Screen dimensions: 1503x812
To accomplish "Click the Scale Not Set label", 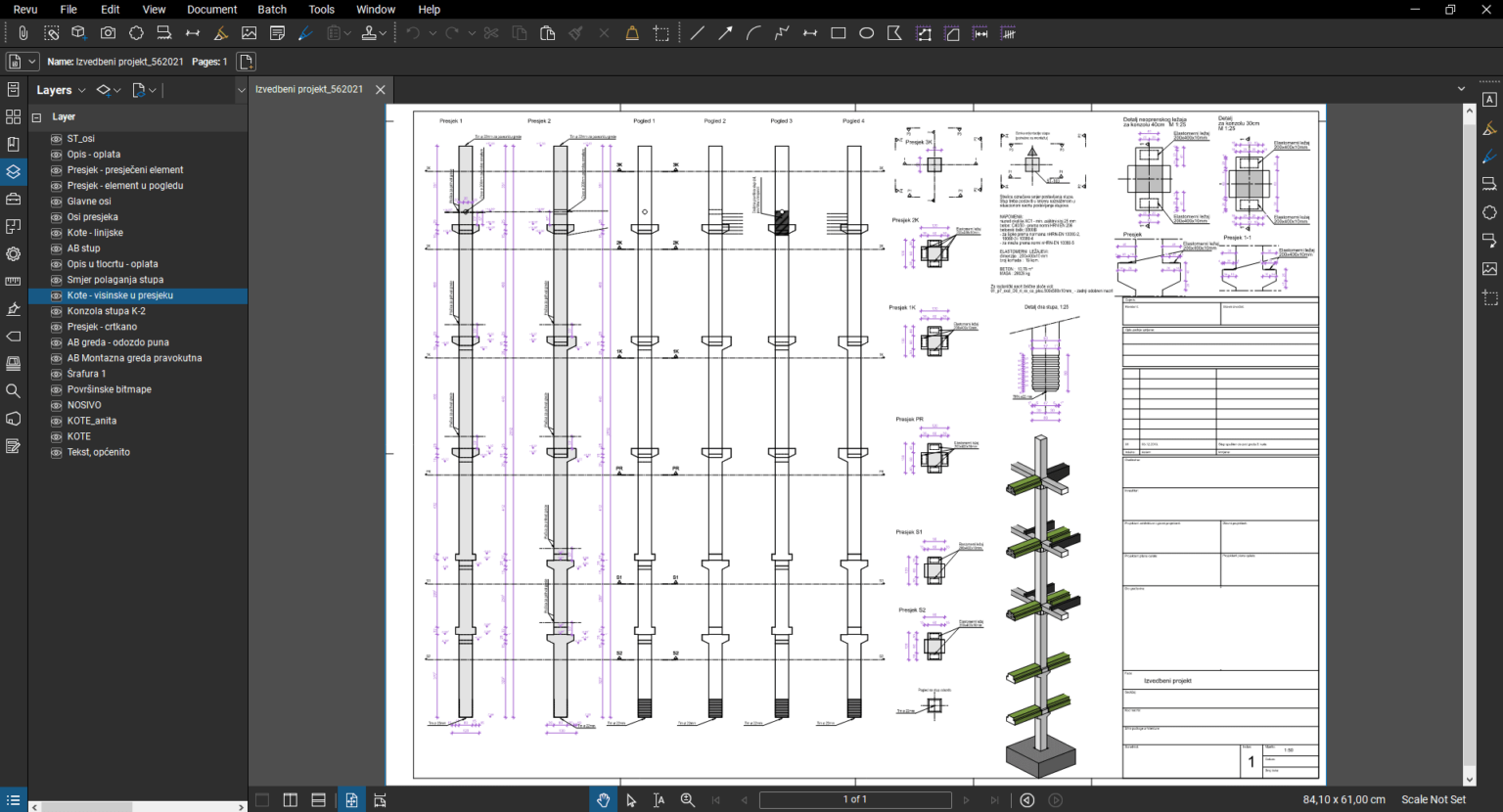I will point(1433,800).
